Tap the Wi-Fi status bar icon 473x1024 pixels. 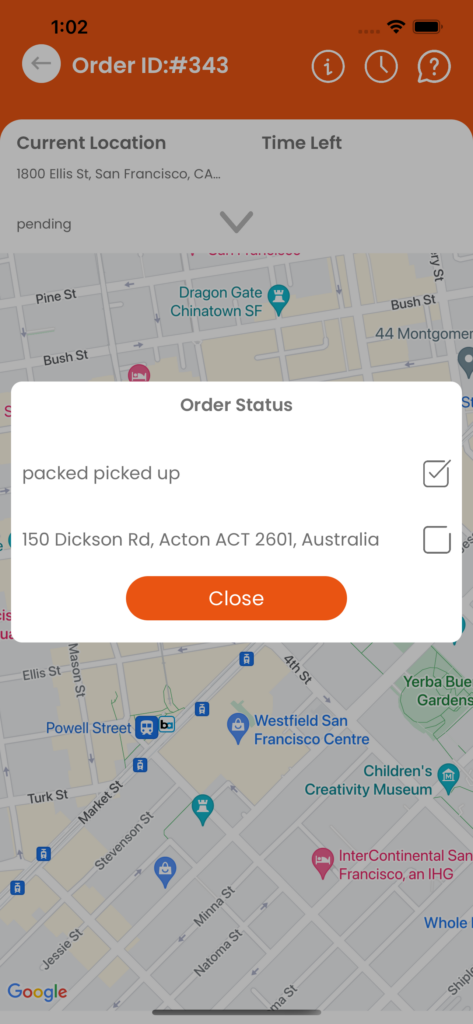(x=395, y=27)
